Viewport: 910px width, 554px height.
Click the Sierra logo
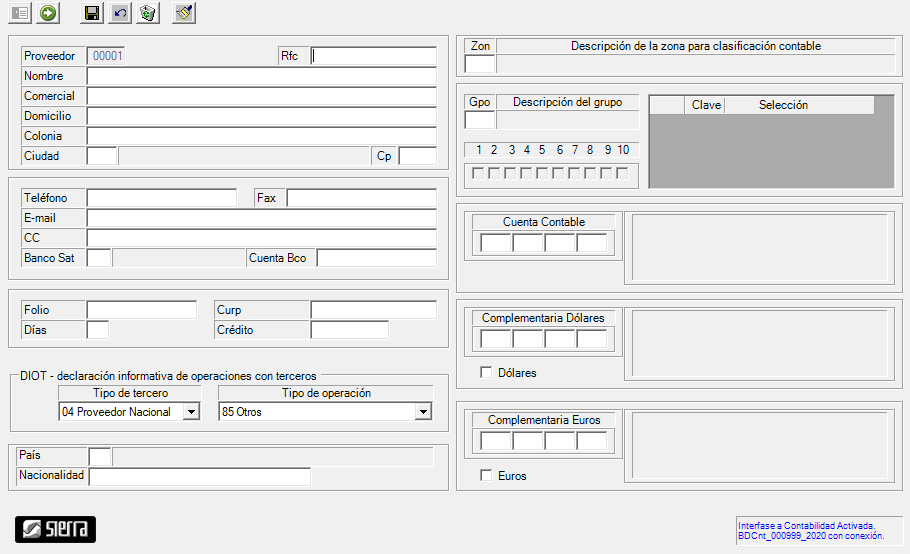[x=56, y=529]
